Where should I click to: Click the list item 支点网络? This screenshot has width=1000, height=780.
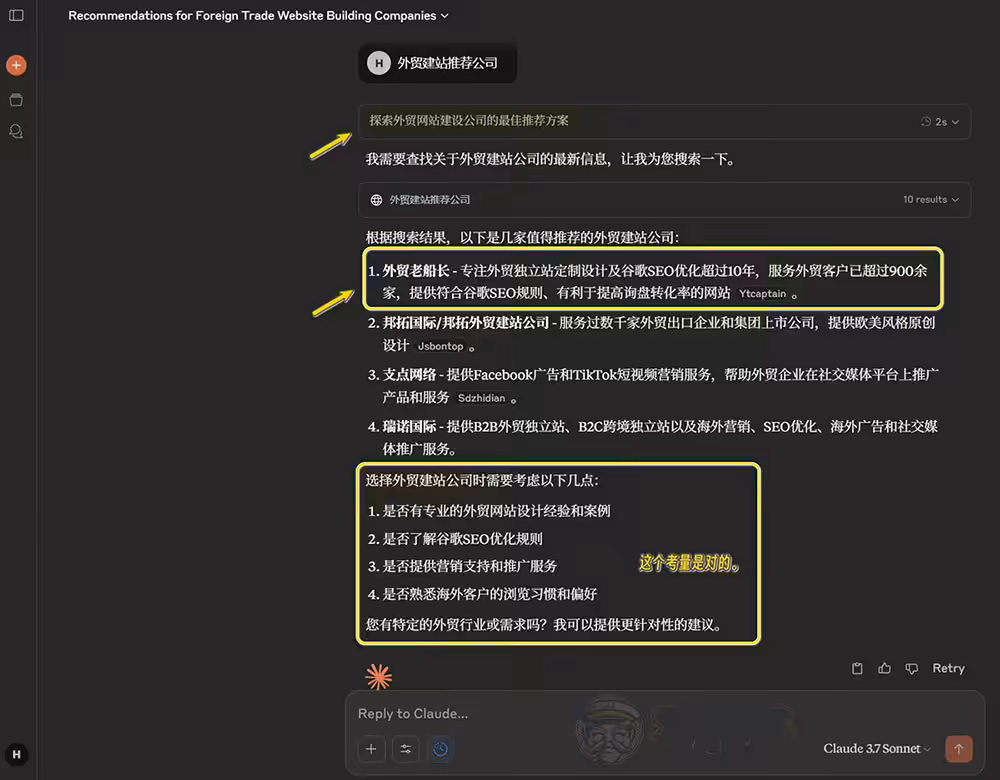pos(651,386)
